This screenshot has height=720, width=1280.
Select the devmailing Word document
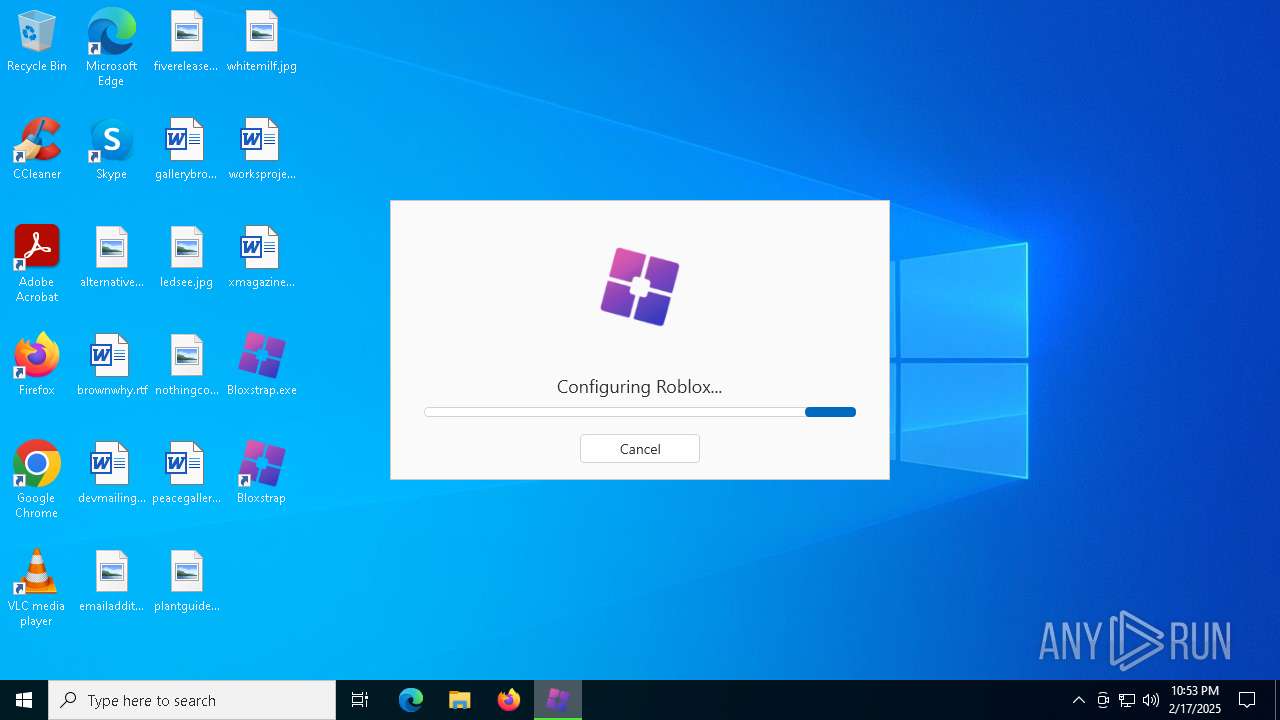(x=111, y=474)
